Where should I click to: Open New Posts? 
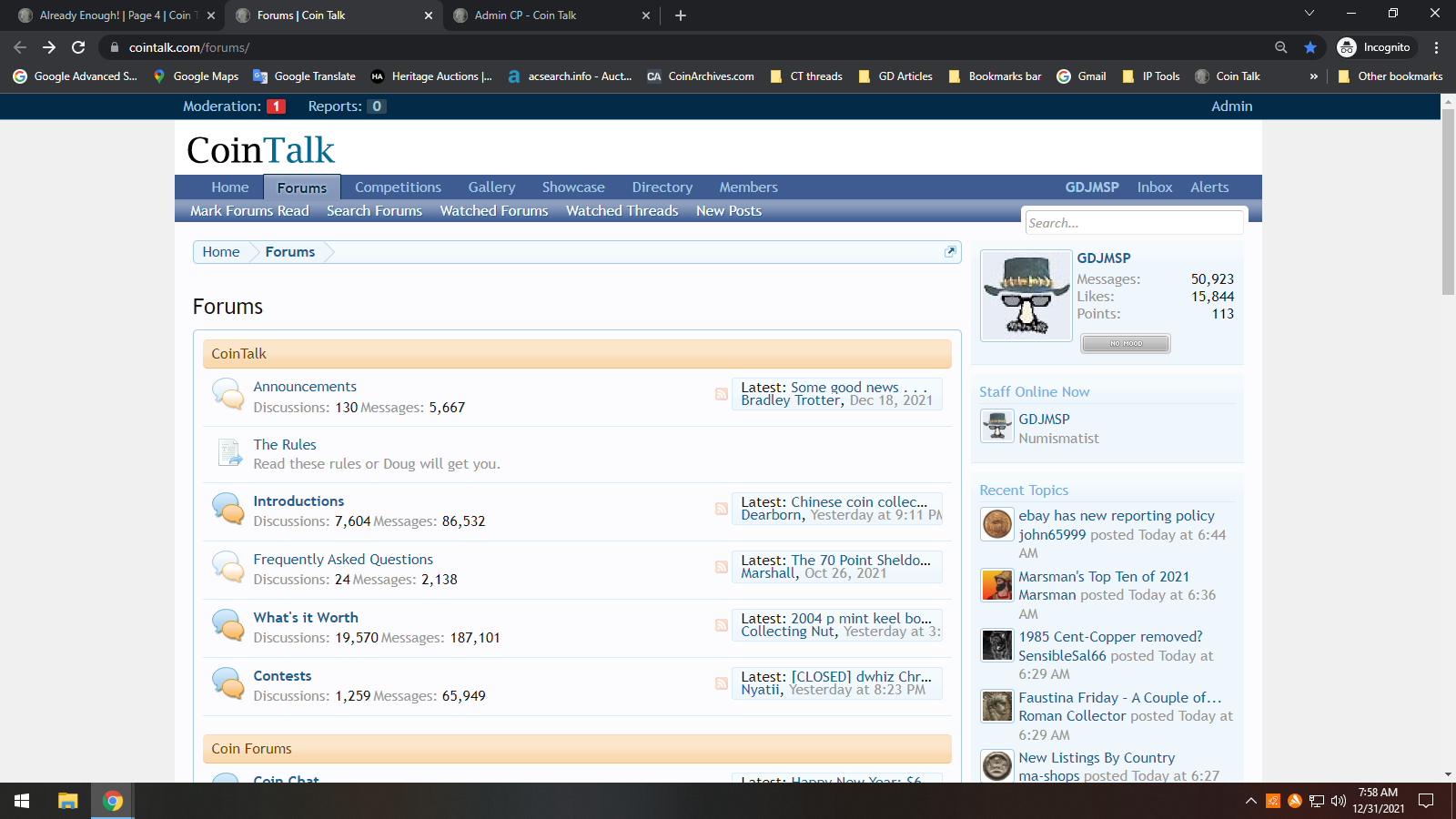click(x=729, y=211)
